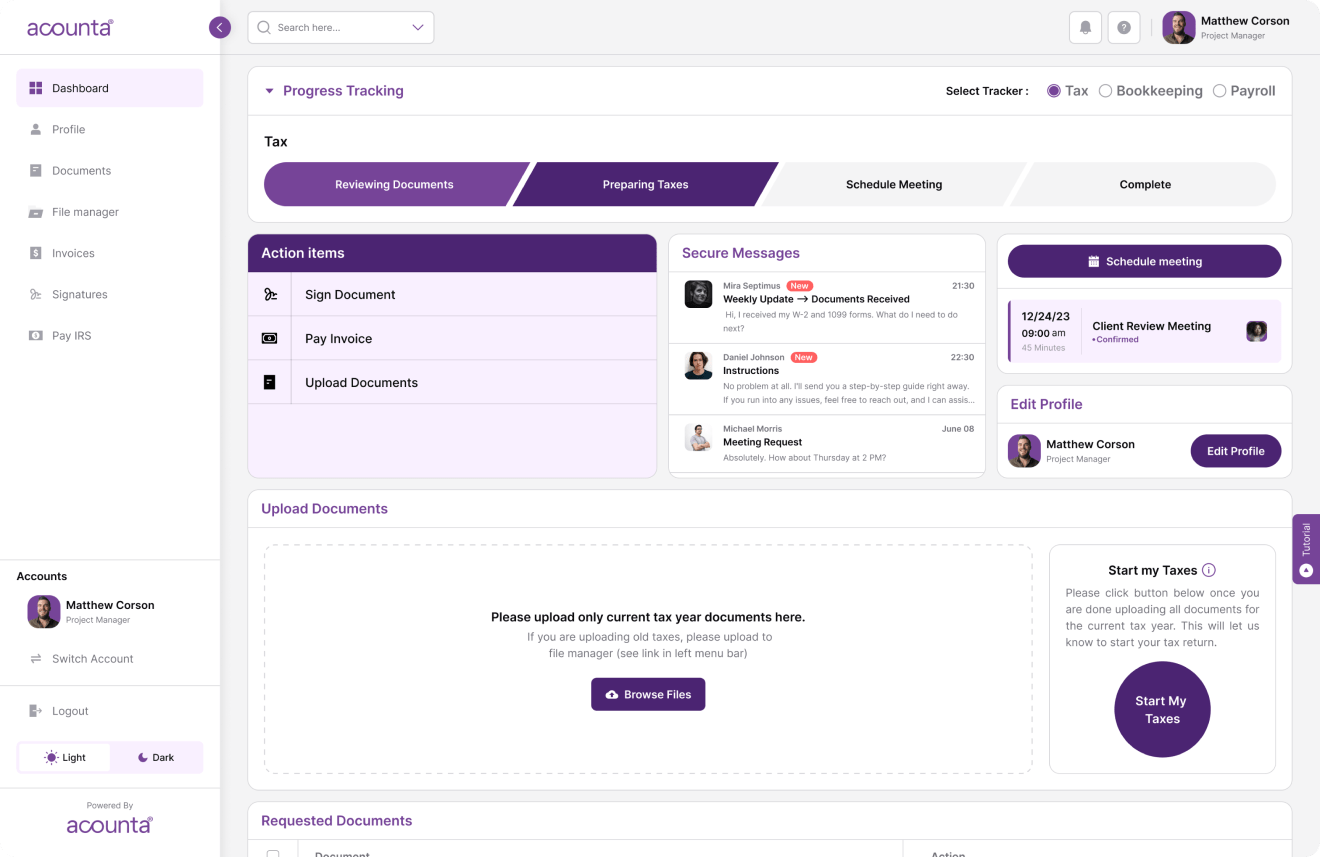The image size is (1320, 857).
Task: Click the Signatures icon in sidebar
Action: pyautogui.click(x=36, y=294)
